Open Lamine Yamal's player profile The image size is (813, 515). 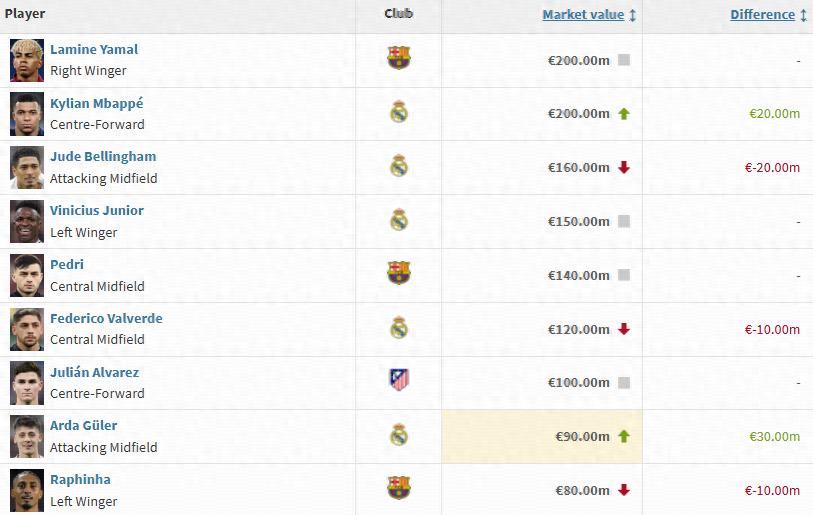pos(94,49)
